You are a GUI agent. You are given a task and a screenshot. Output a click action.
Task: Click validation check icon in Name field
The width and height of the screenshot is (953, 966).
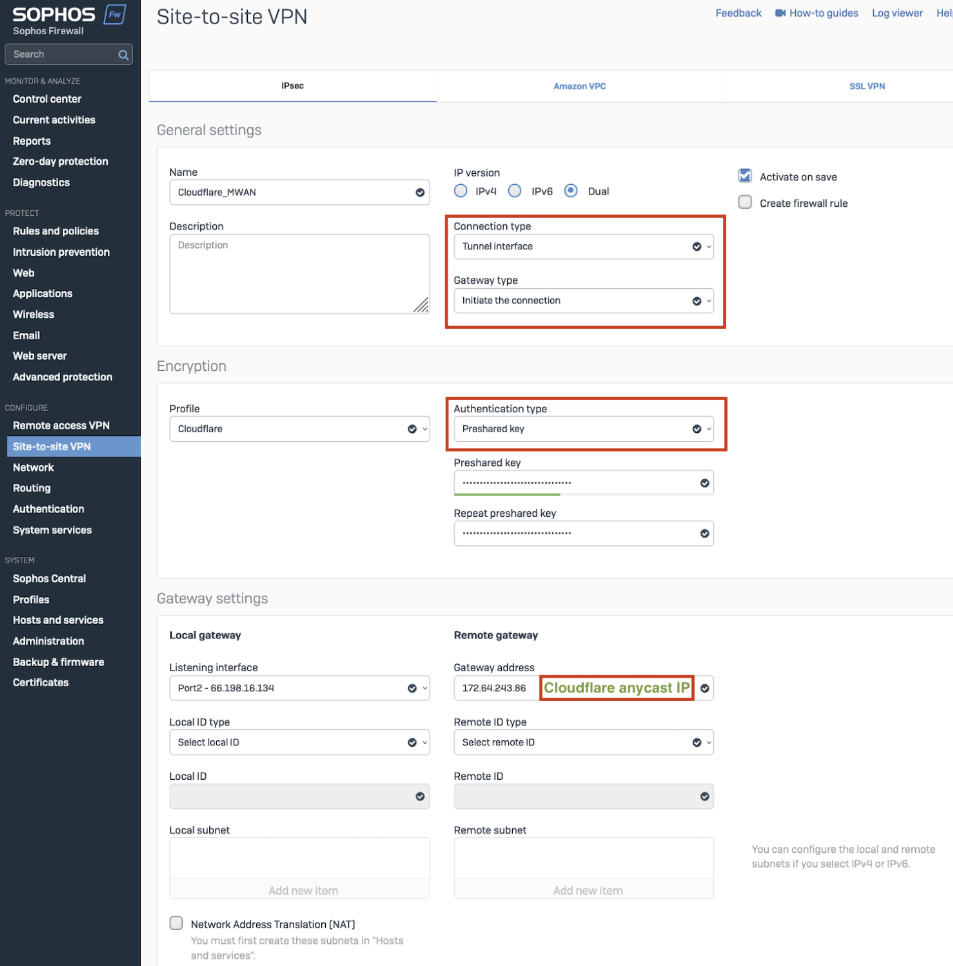coord(420,192)
